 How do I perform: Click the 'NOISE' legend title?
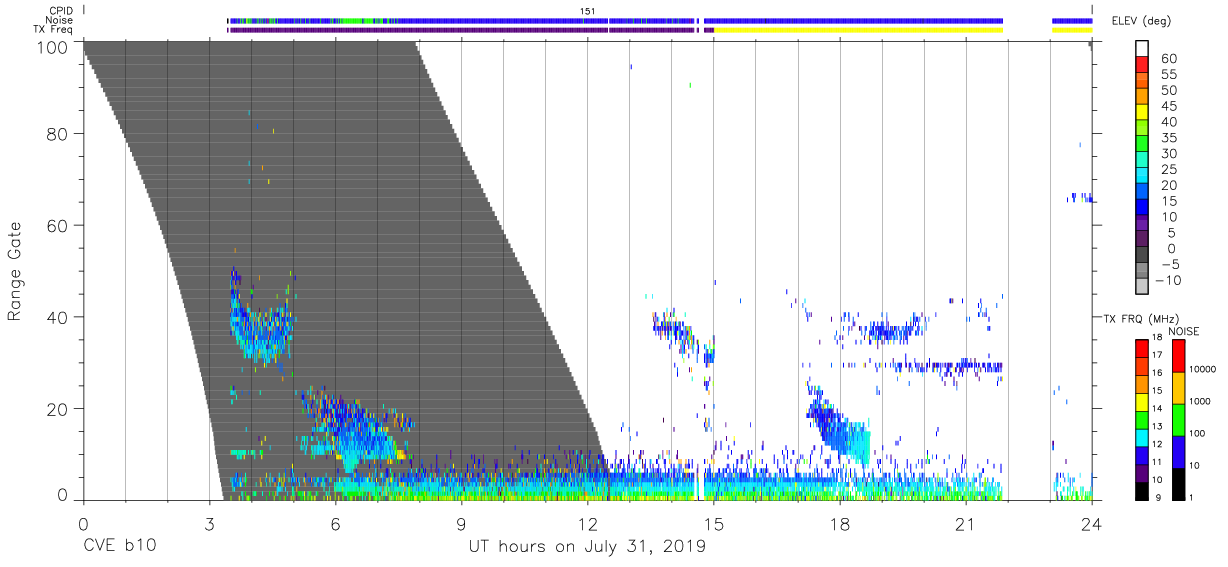(x=1184, y=331)
